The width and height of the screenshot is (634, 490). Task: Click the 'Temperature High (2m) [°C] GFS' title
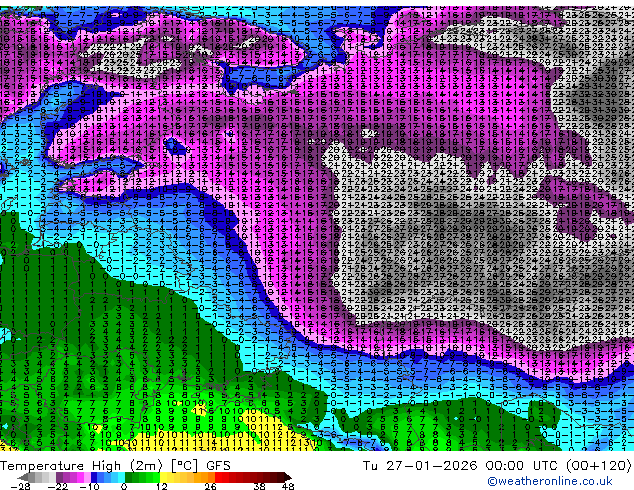[x=115, y=466]
